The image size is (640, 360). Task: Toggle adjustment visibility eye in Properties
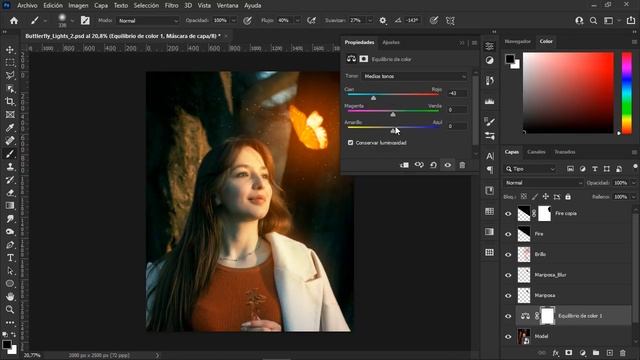(448, 165)
